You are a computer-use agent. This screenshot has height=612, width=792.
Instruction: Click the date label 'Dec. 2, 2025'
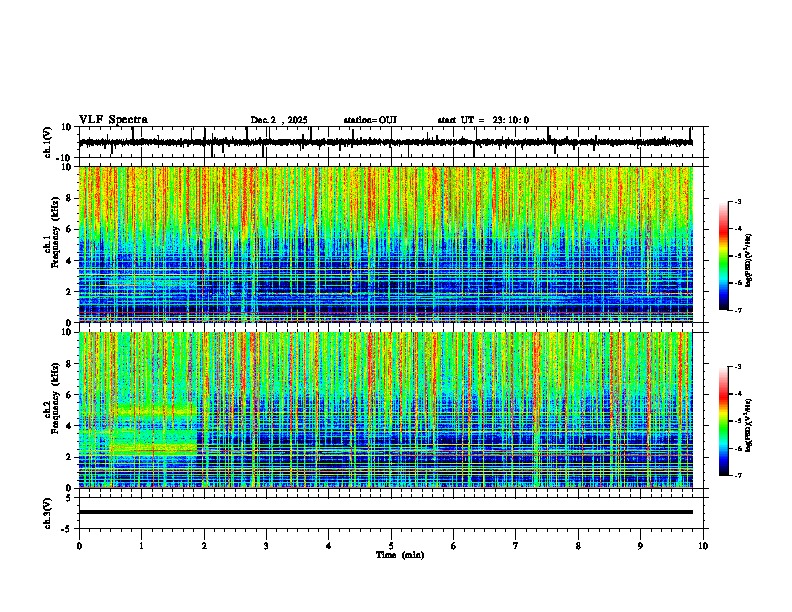(x=279, y=120)
